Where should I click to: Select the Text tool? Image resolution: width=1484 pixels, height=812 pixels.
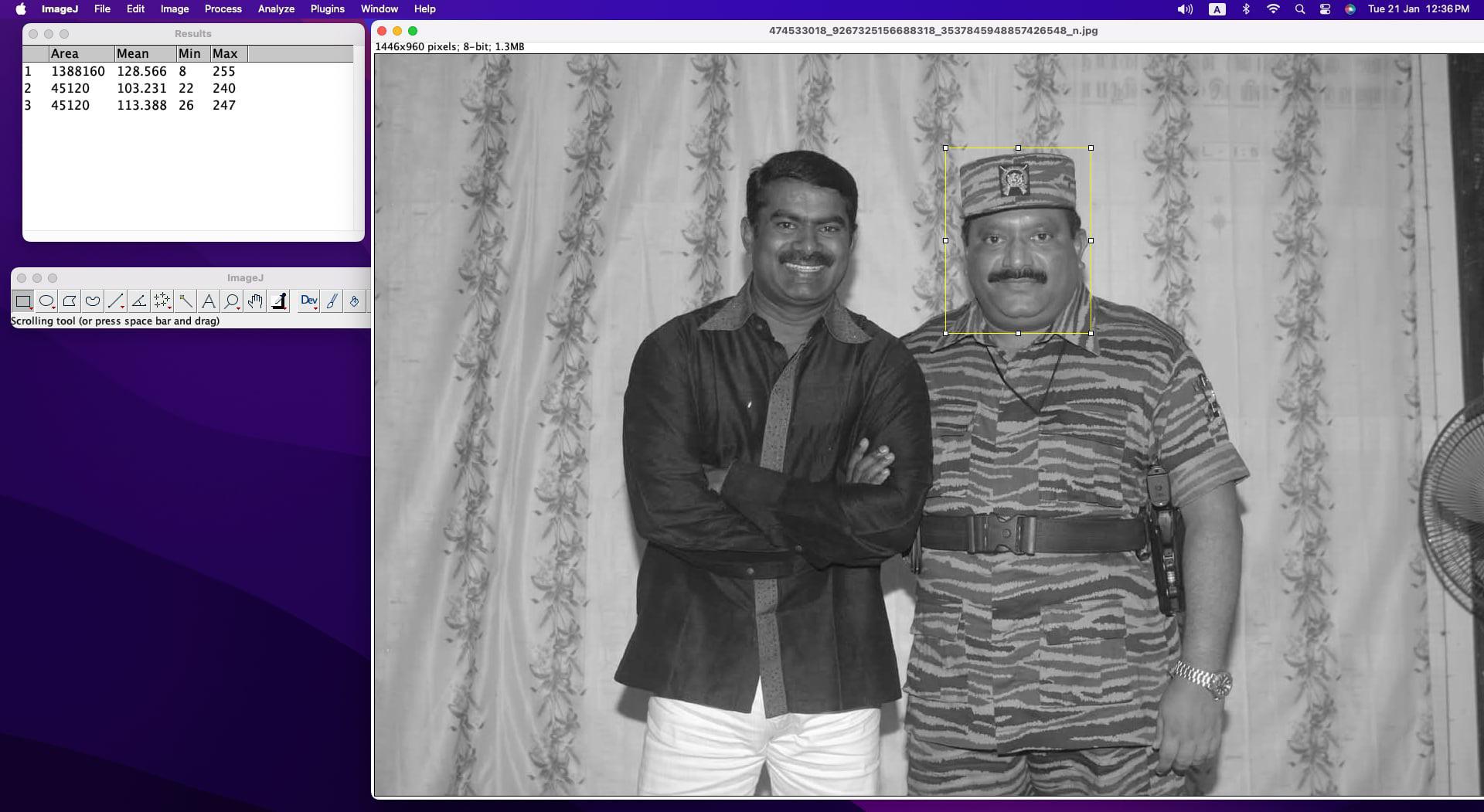point(209,301)
